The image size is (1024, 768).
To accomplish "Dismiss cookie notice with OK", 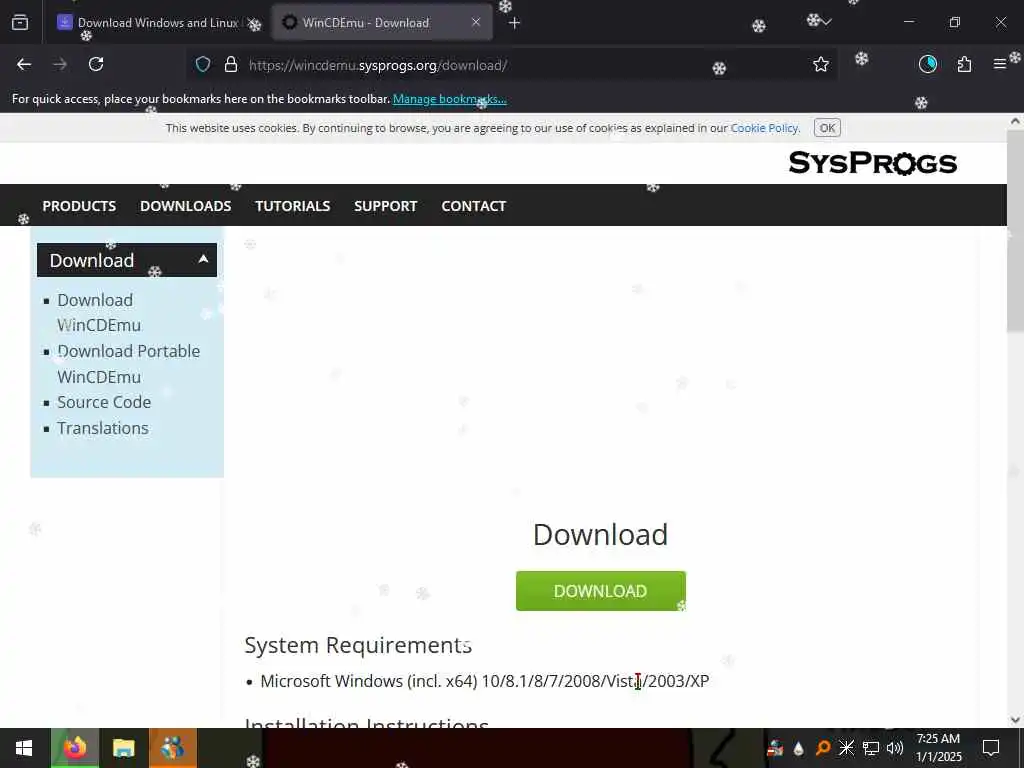I will coord(827,128).
